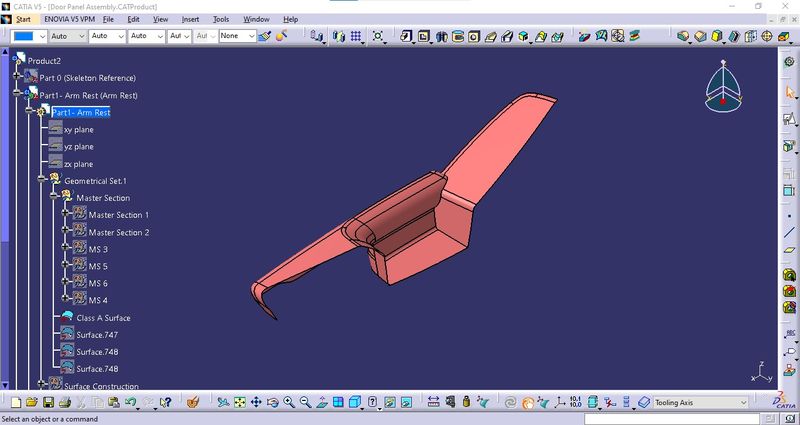Select the Point tool in right toolbar
Screen dimensions: 800x425
click(789, 216)
